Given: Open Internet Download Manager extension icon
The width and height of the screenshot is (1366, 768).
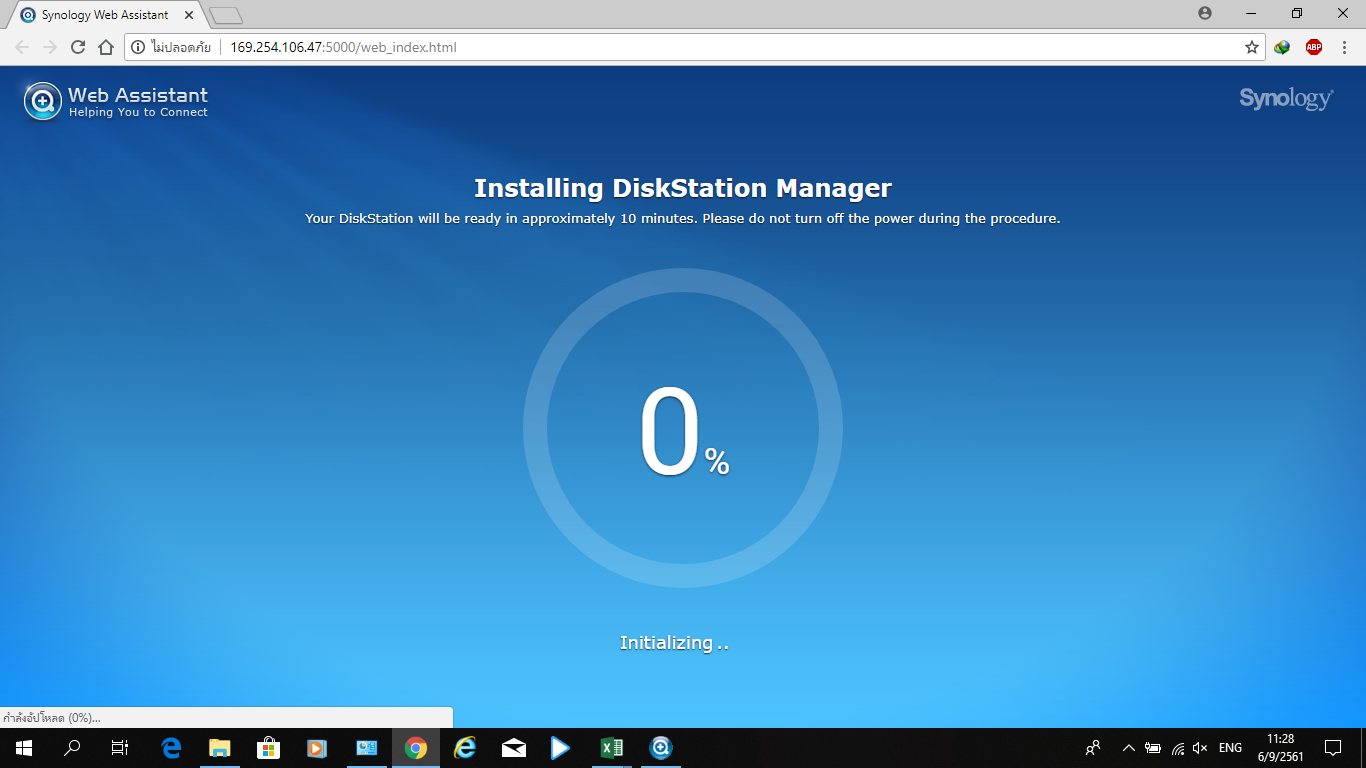Looking at the screenshot, I should pyautogui.click(x=1282, y=47).
